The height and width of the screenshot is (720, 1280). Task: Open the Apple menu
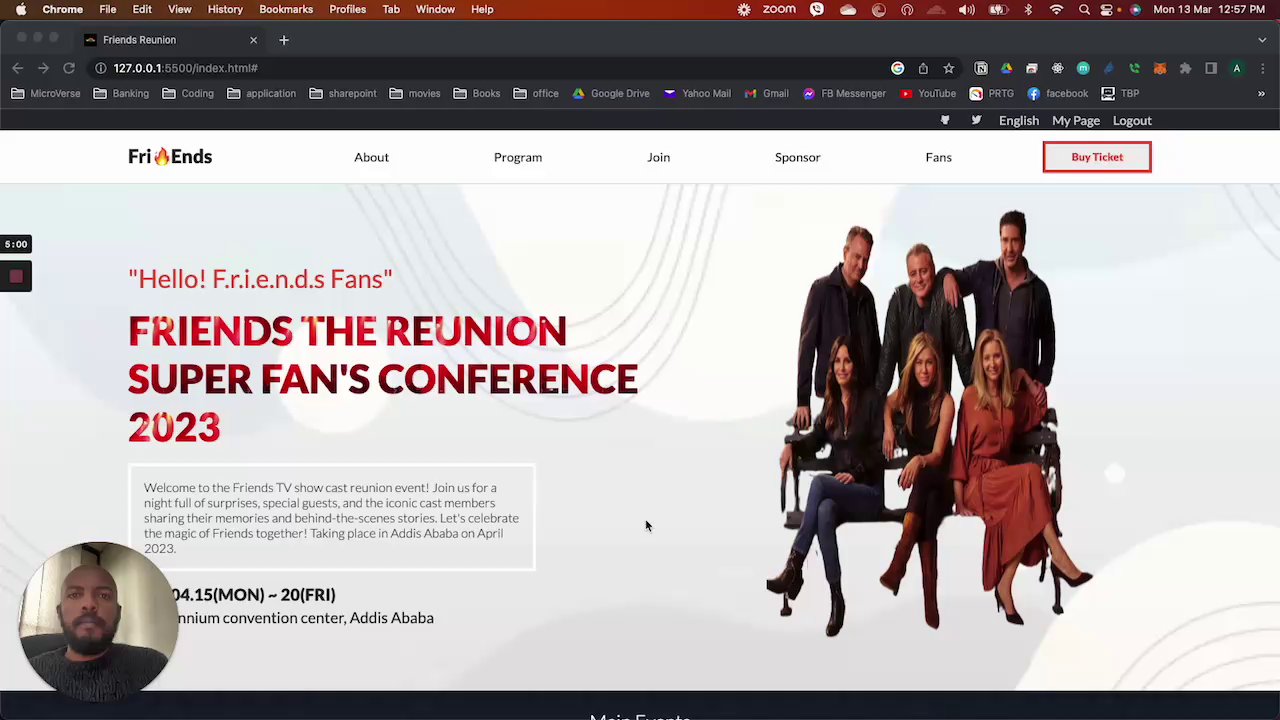[x=21, y=9]
